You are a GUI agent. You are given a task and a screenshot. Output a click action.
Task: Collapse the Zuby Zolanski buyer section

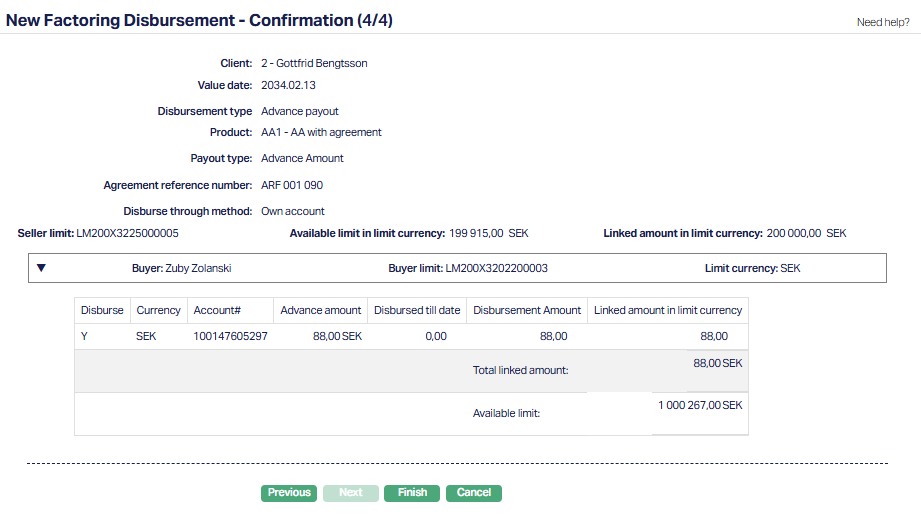point(42,268)
